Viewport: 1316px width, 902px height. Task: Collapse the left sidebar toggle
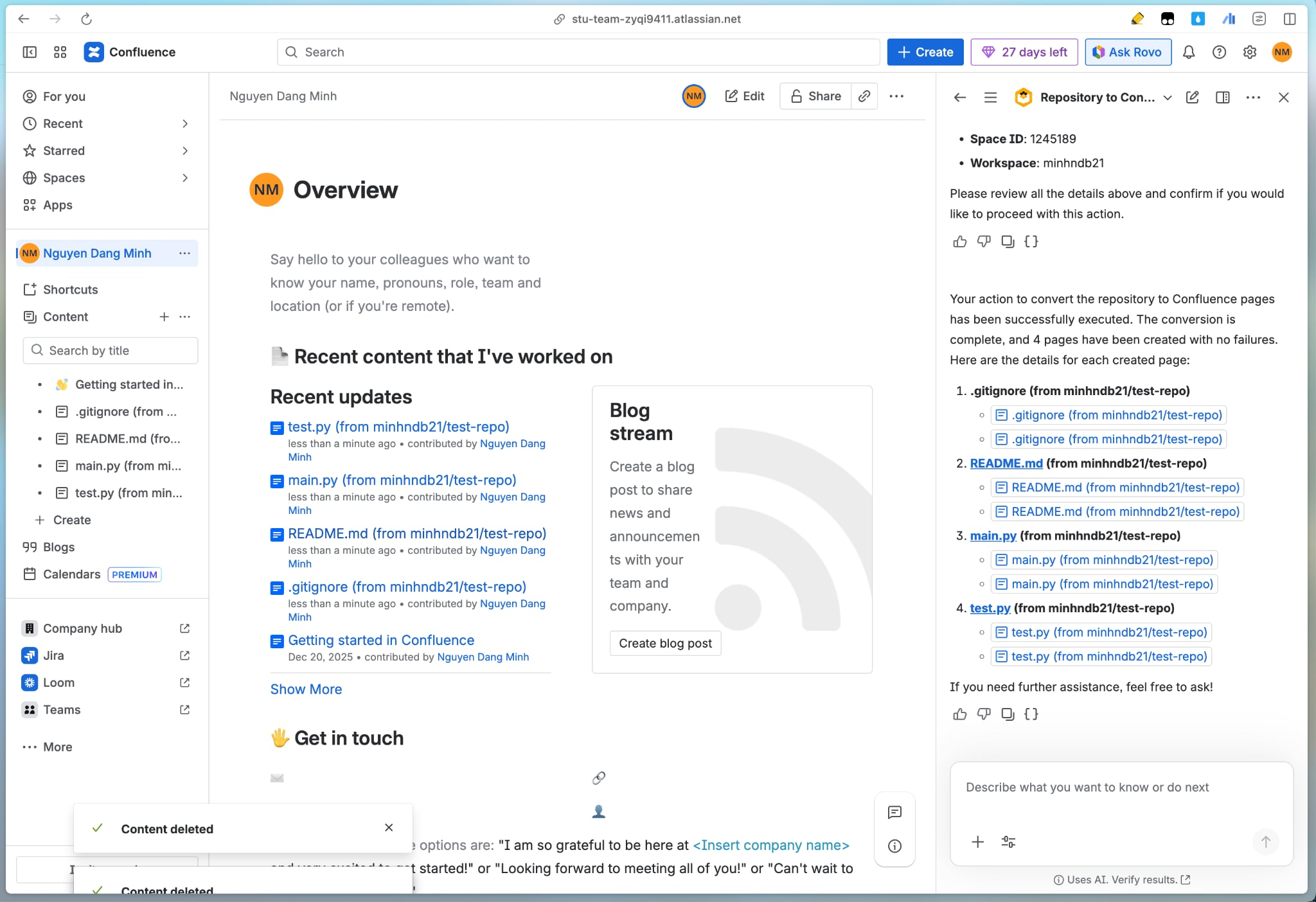[x=30, y=52]
